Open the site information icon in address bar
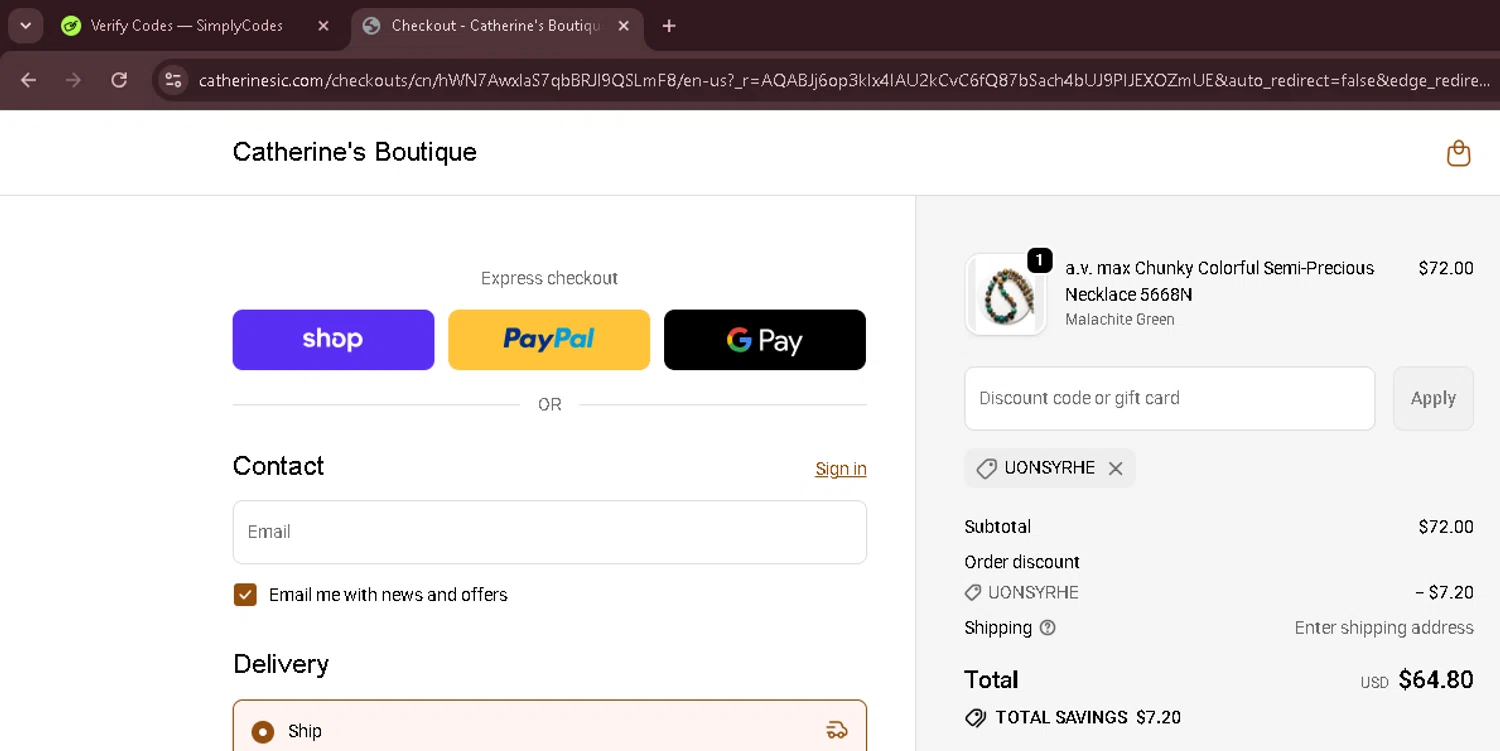Screen dimensions: 1500x751 [x=173, y=80]
